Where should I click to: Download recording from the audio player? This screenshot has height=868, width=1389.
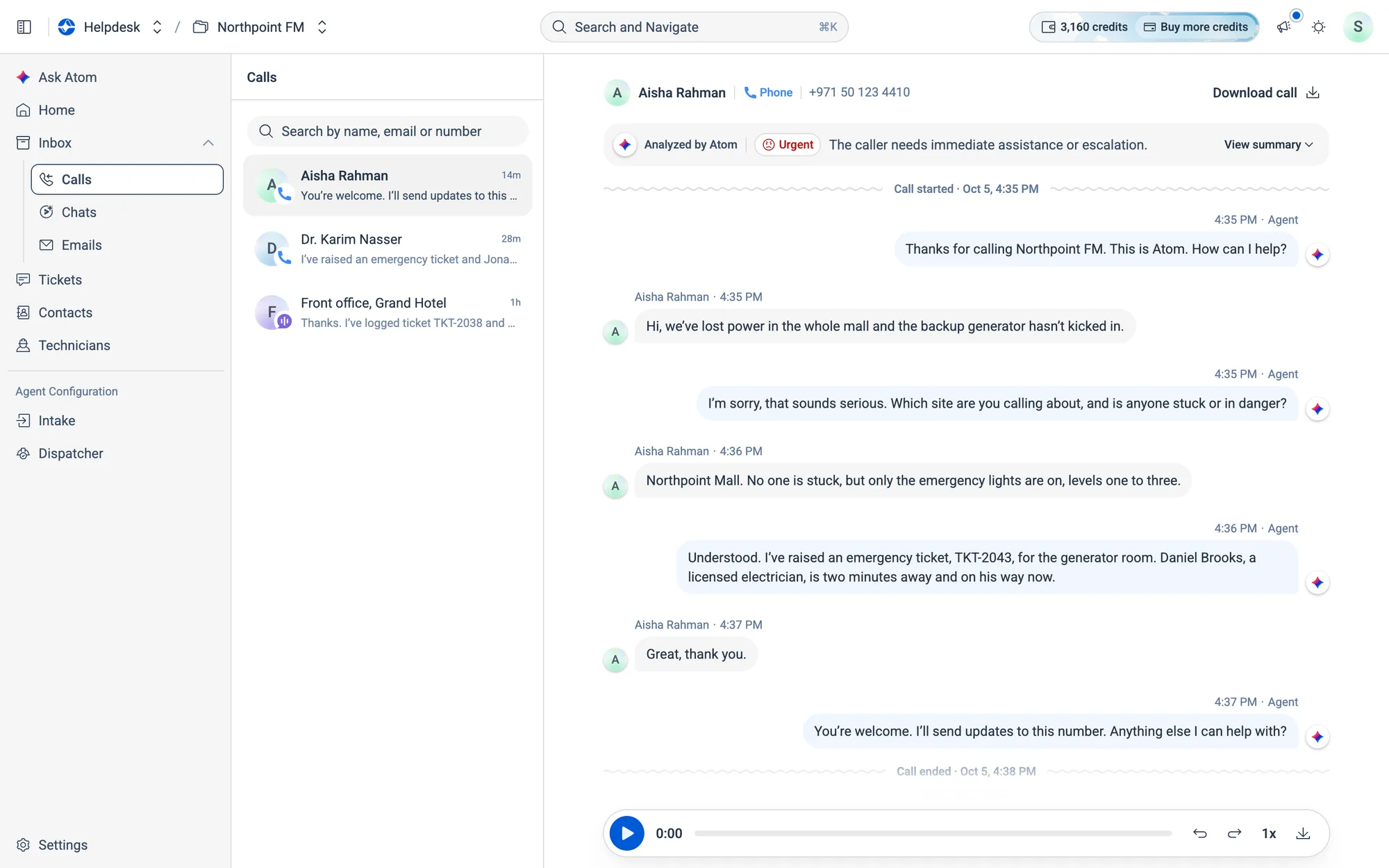(1303, 833)
